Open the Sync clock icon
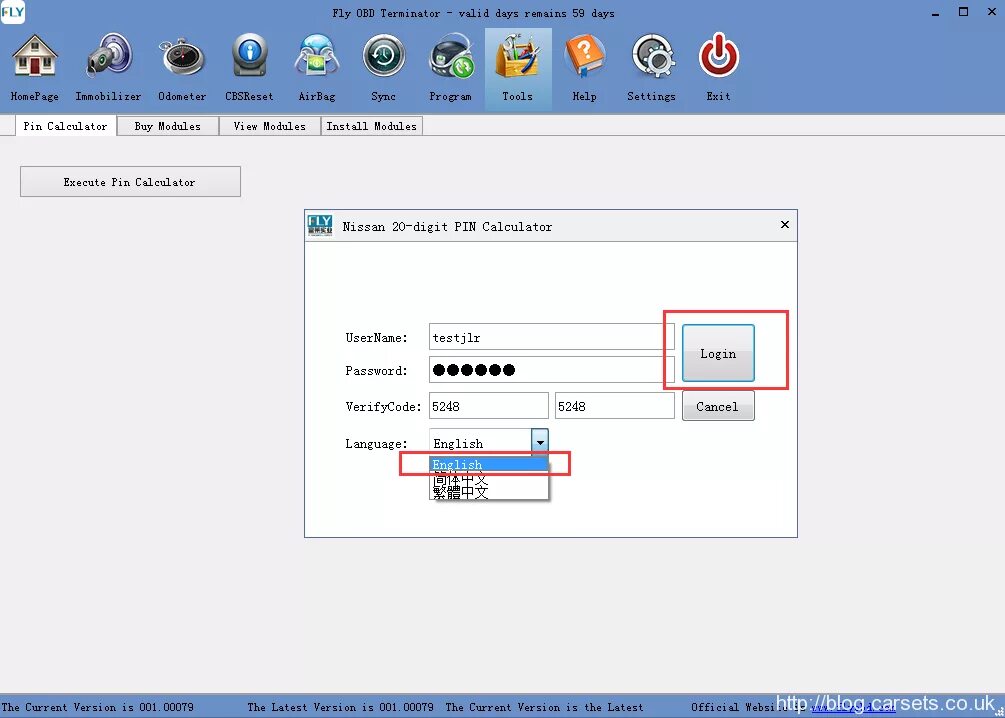 (383, 56)
